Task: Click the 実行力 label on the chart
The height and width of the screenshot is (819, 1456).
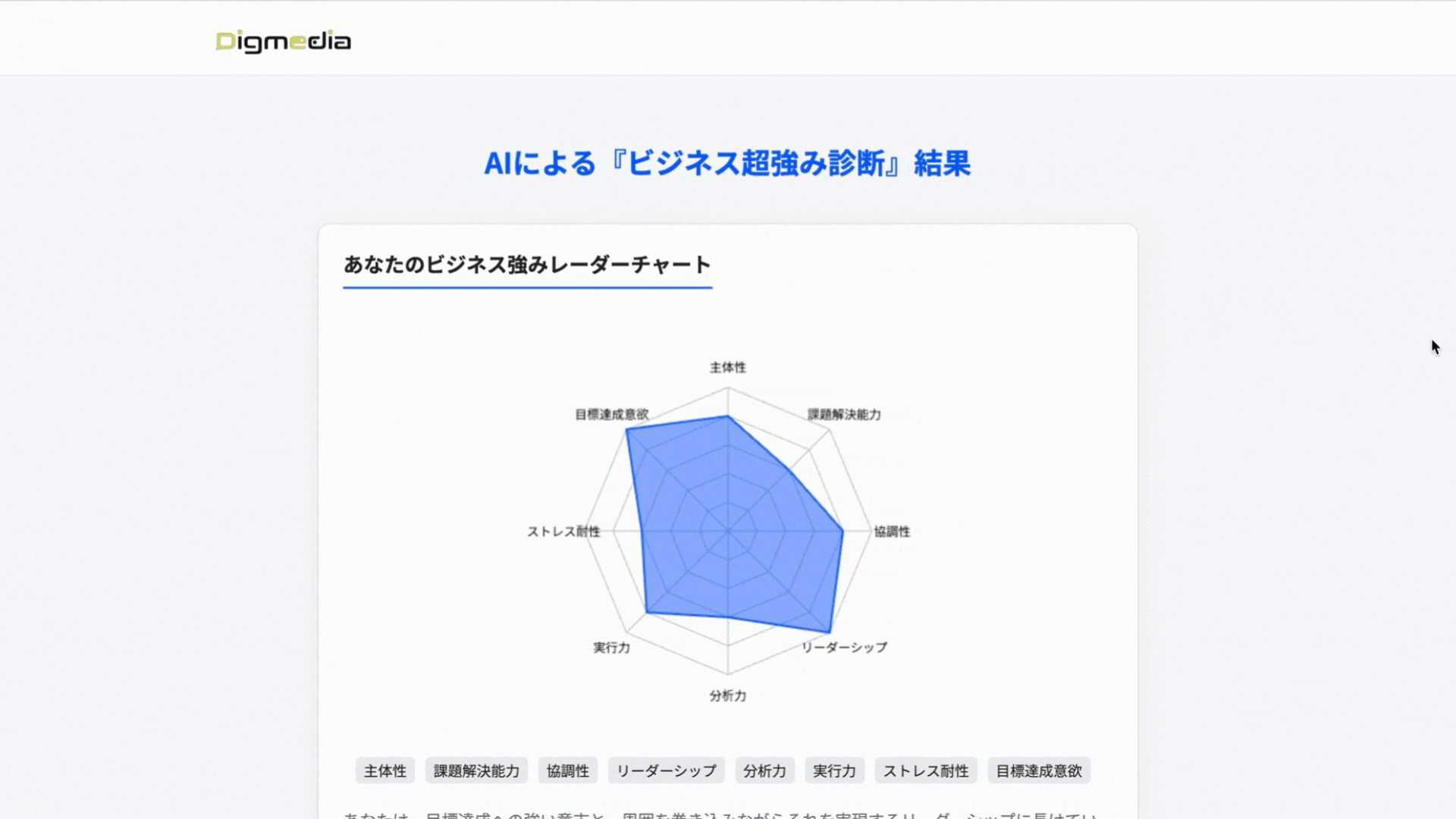Action: (x=611, y=648)
